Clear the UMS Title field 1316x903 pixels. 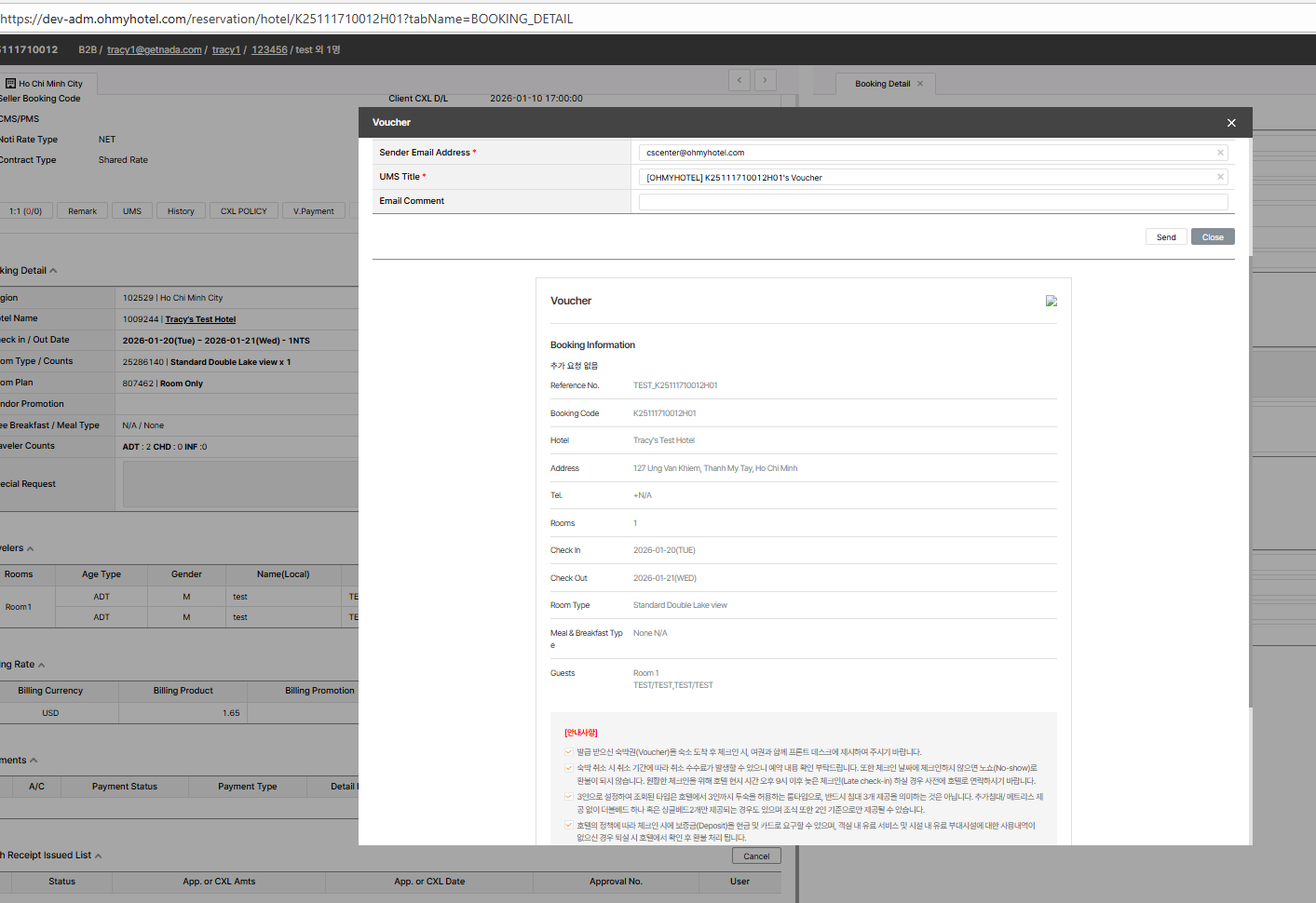1219,177
